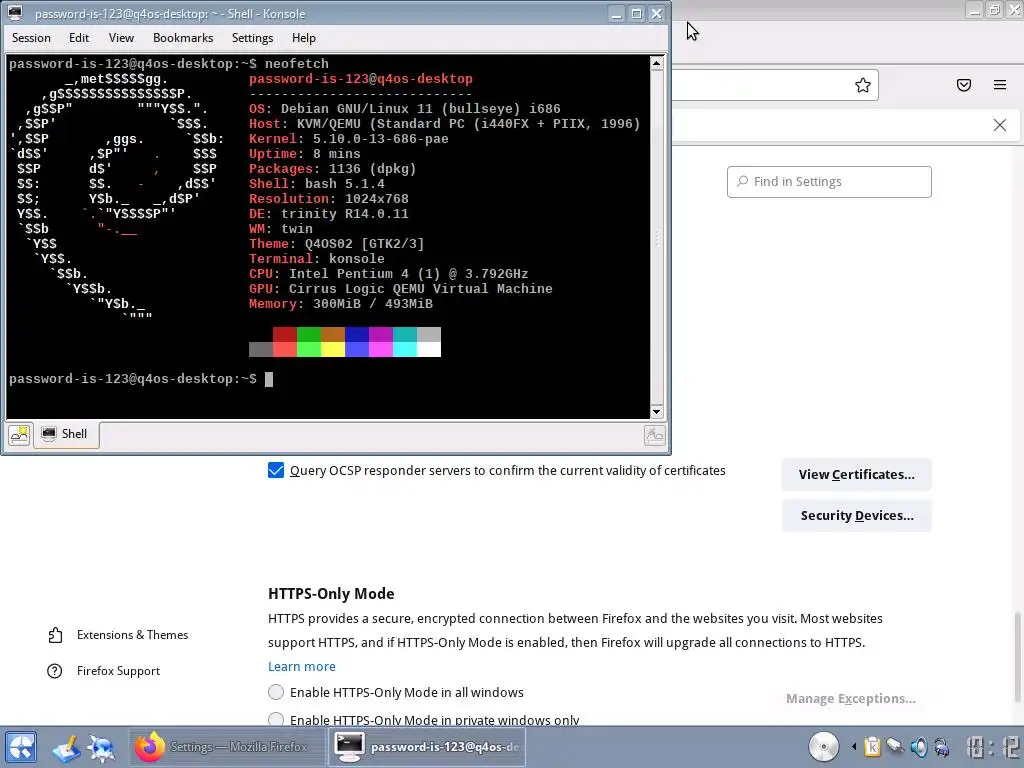Open the volume speaker tray icon
This screenshot has width=1024, height=768.
(918, 746)
